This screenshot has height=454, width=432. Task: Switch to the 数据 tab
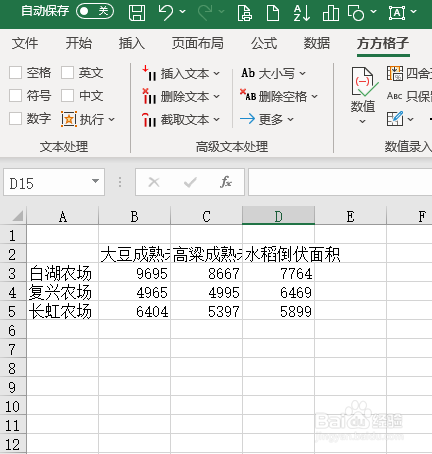(x=317, y=43)
